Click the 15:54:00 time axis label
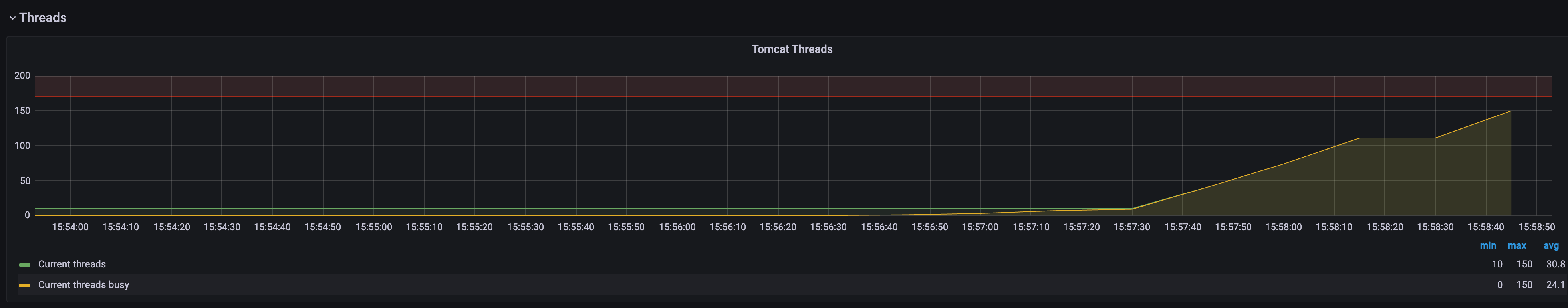The height and width of the screenshot is (308, 1568). [x=70, y=227]
